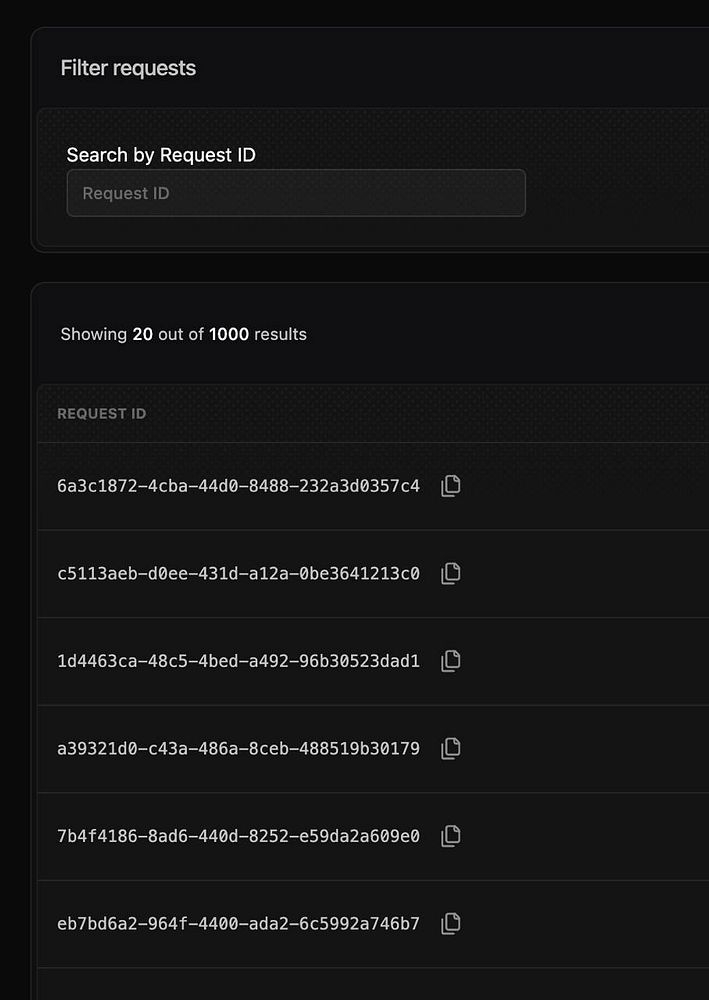Screen dimensions: 709x1000
Task: Select ID text 6a3c1872-4cba-44d0-8488-232a3d0357c4
Action: tap(238, 487)
